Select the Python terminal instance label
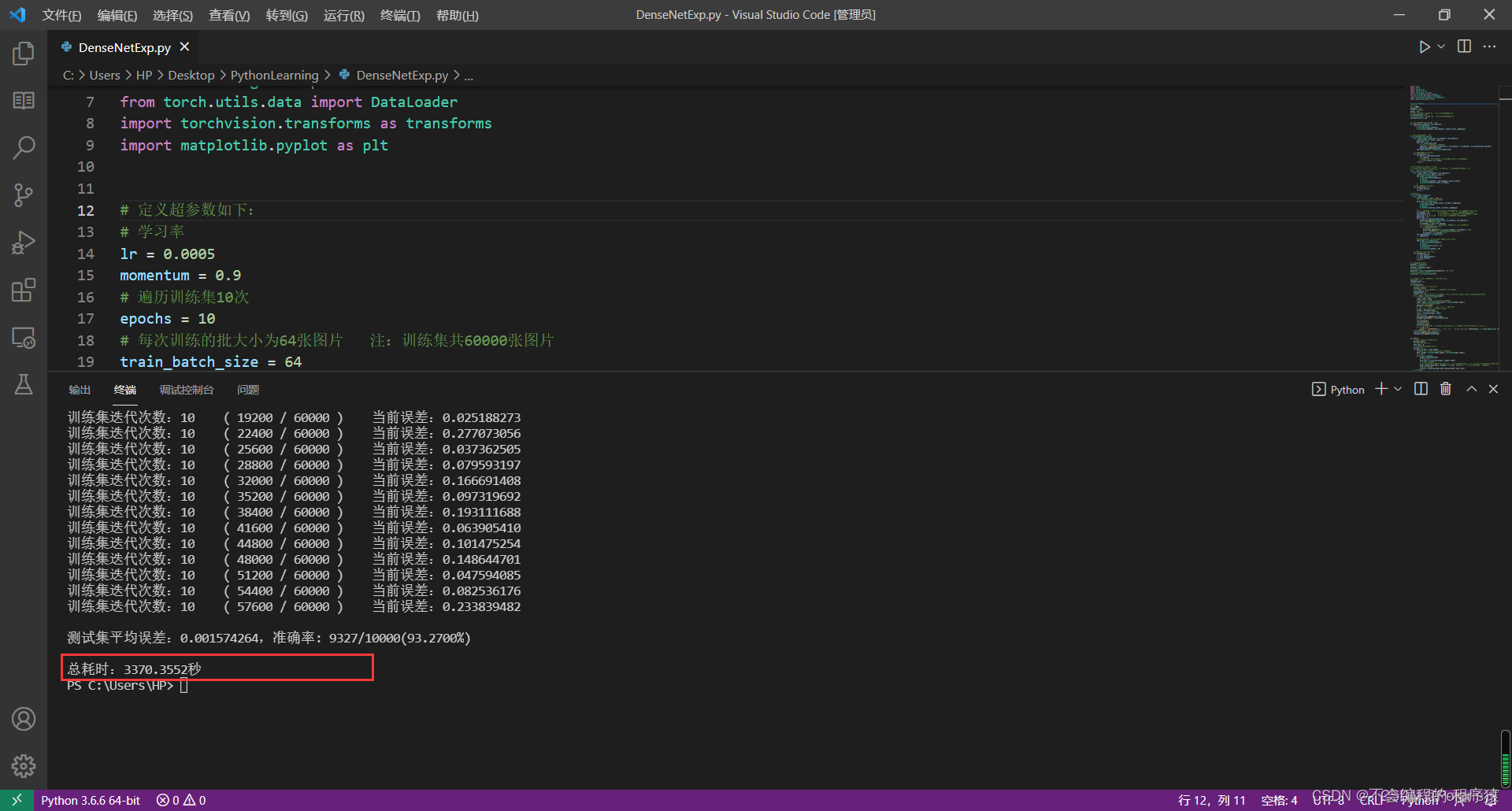Screen dimensions: 1512x811 click(1338, 390)
